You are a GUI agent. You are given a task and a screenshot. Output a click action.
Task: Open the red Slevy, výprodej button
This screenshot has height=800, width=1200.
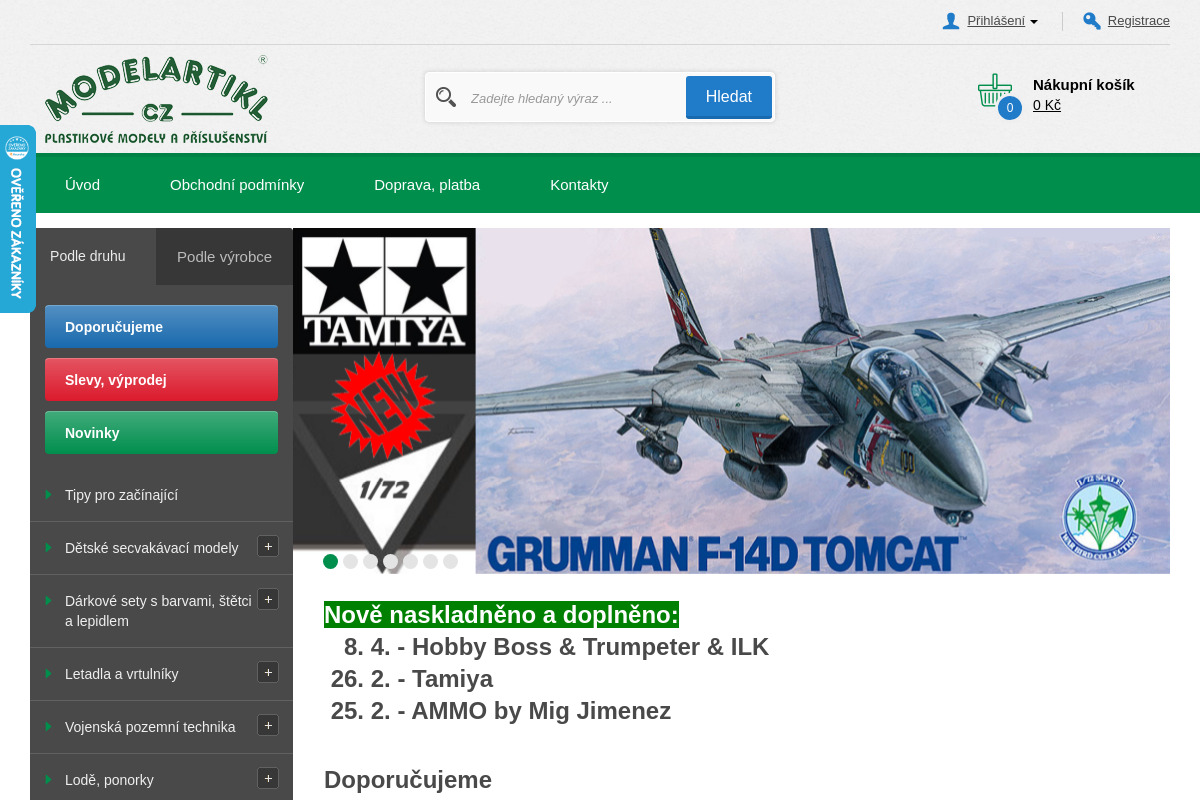pyautogui.click(x=161, y=380)
